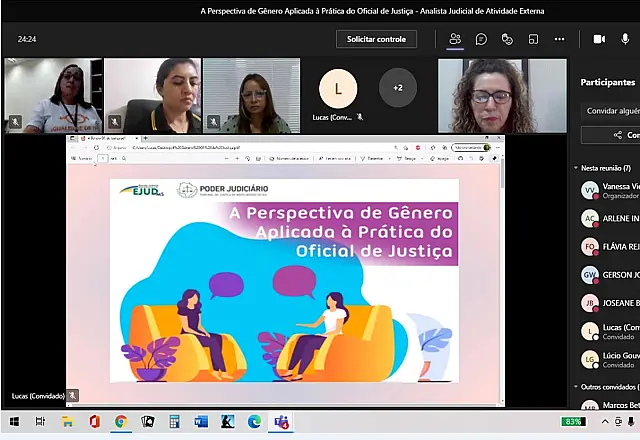Show the +2 additional participants
This screenshot has height=440, width=640.
[x=398, y=88]
